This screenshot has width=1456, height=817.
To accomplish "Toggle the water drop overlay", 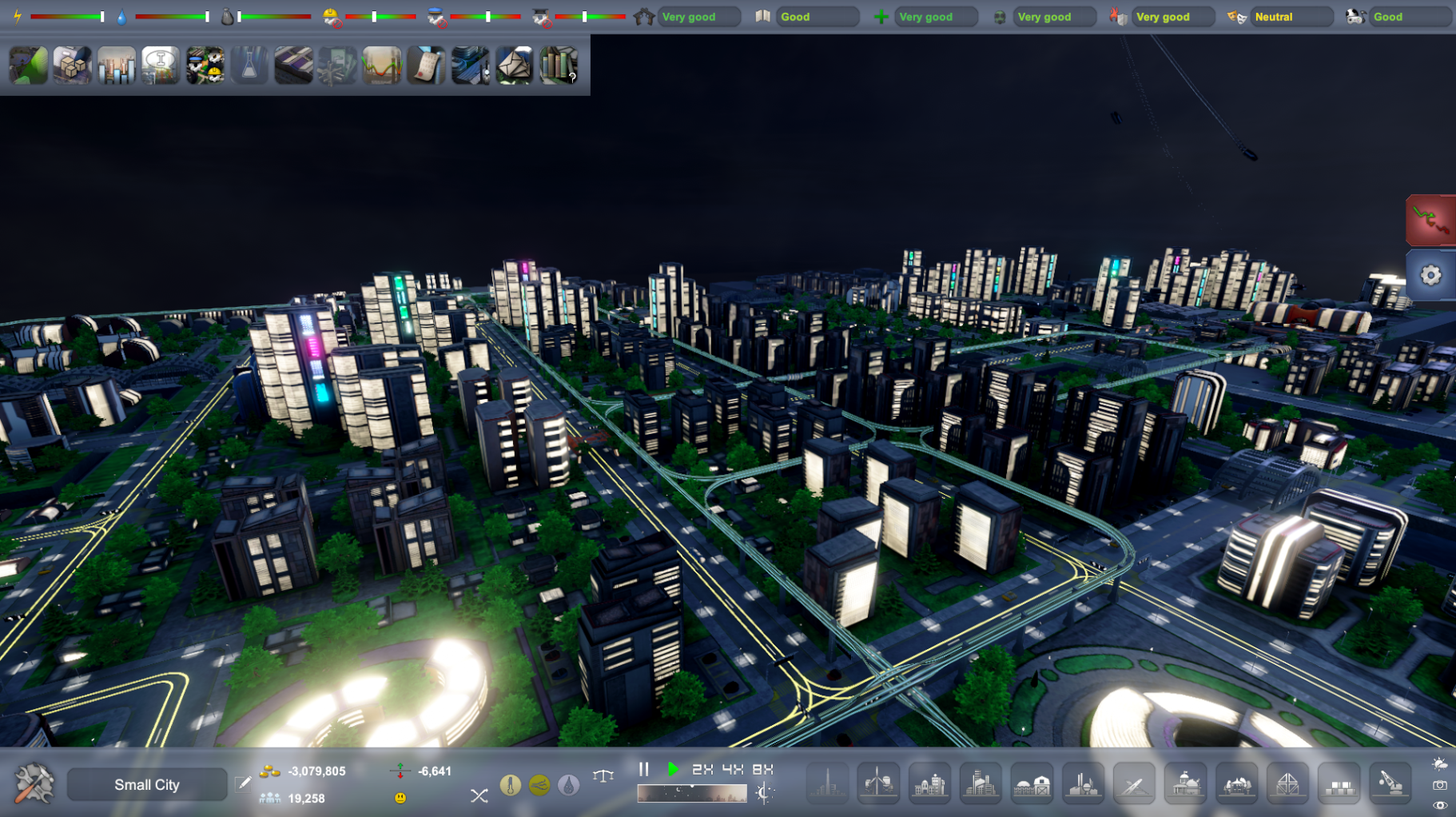I will point(568,785).
